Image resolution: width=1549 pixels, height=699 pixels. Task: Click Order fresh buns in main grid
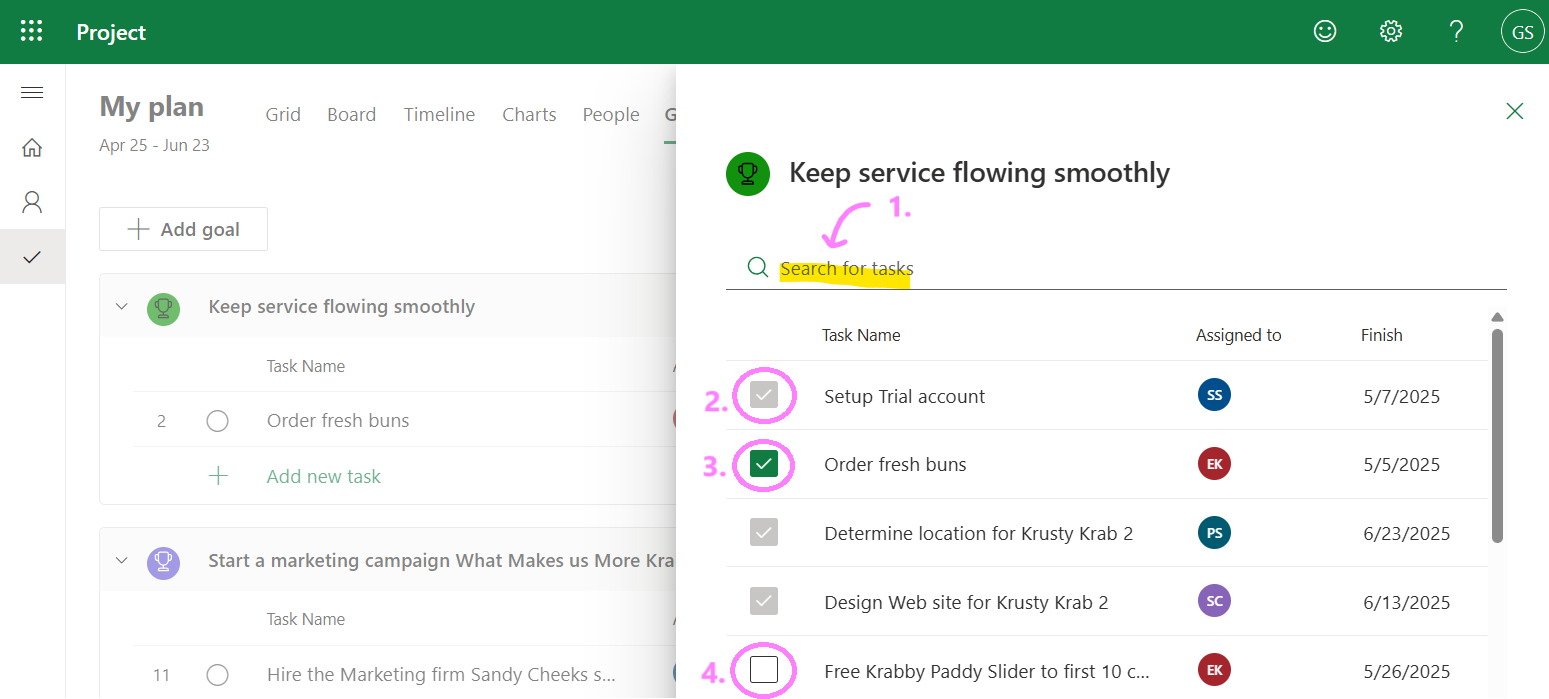[338, 421]
